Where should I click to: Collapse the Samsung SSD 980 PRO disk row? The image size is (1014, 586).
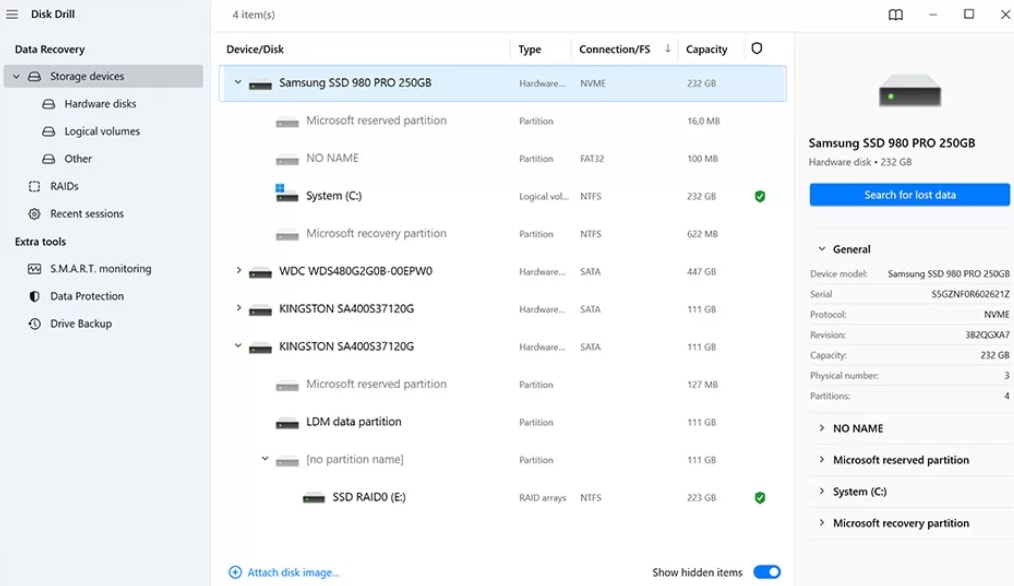pos(238,83)
